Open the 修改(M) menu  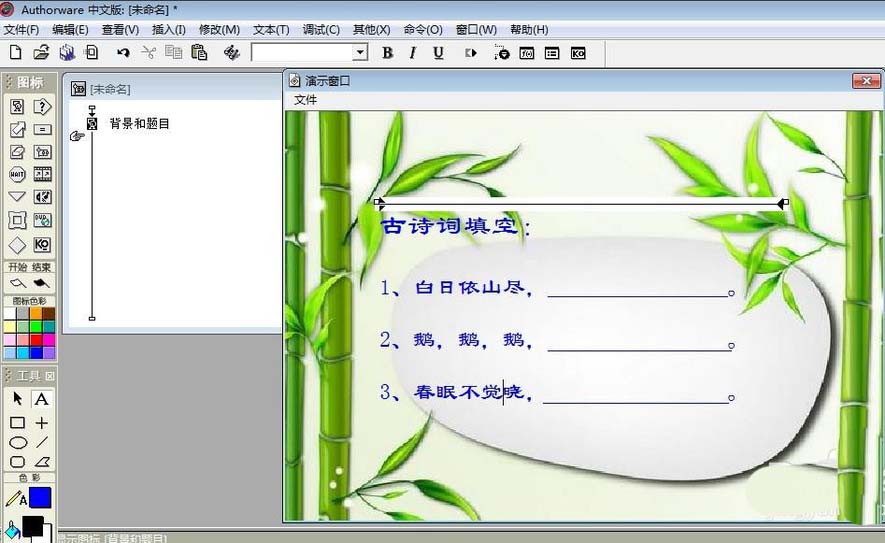pyautogui.click(x=219, y=29)
